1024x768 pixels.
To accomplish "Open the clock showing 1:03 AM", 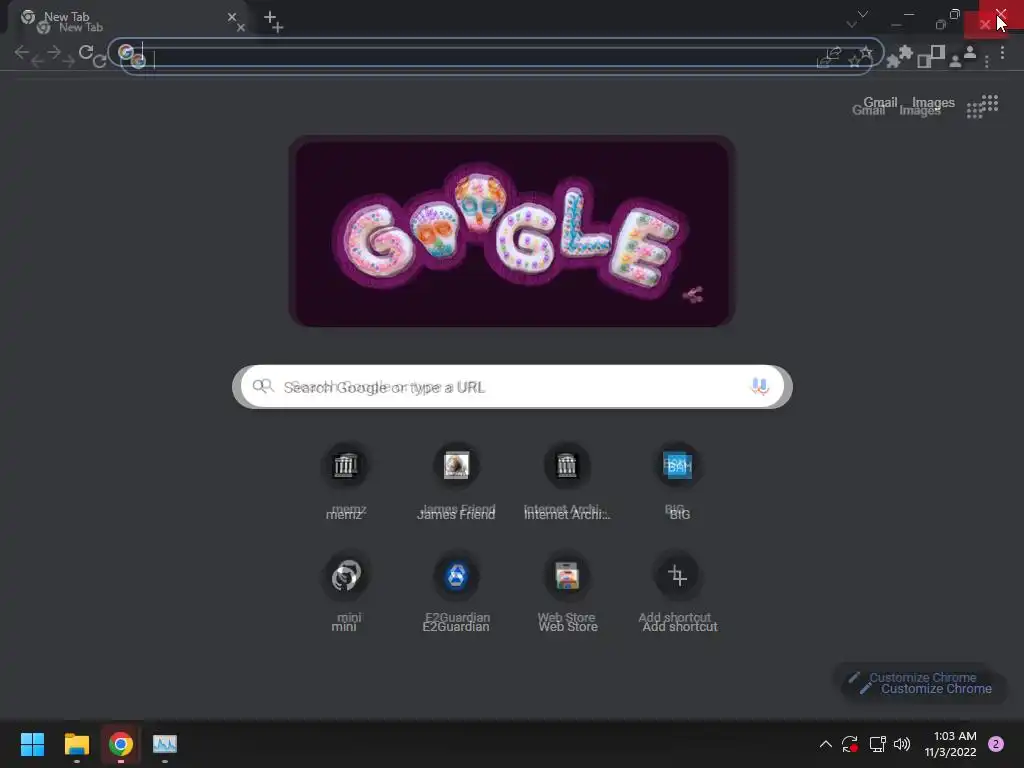I will coord(951,744).
